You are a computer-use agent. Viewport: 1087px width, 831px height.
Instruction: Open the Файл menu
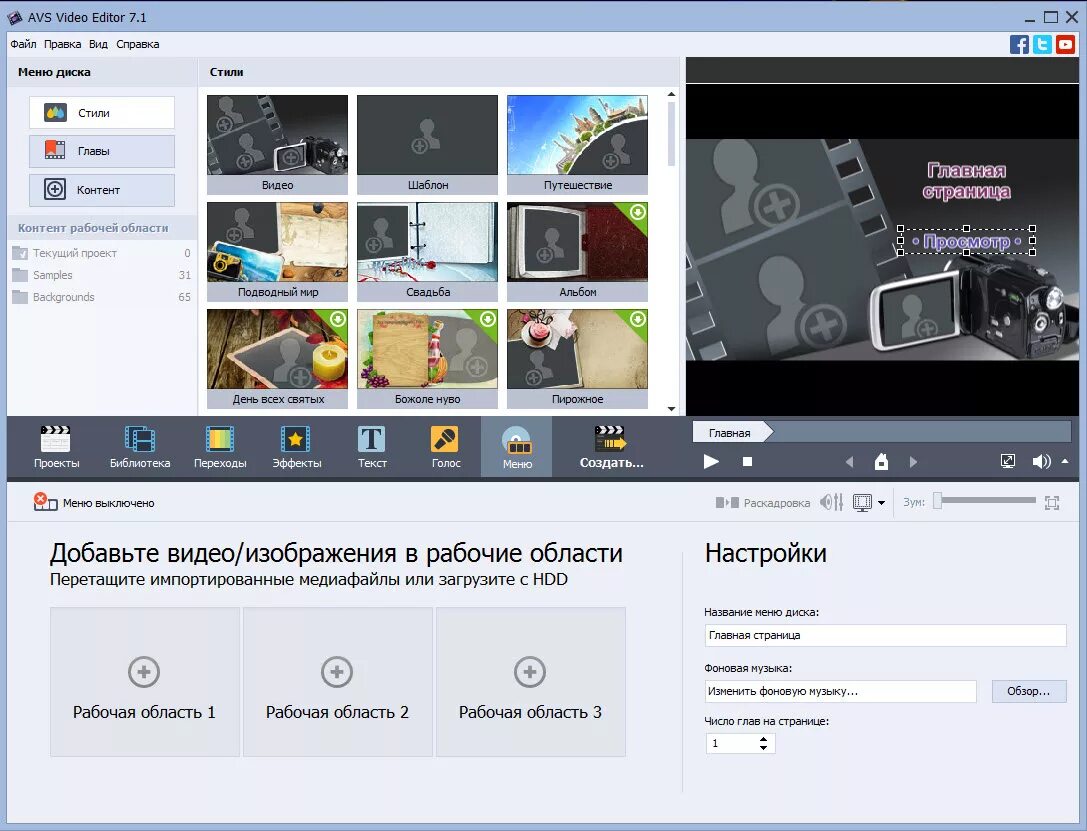pos(23,44)
